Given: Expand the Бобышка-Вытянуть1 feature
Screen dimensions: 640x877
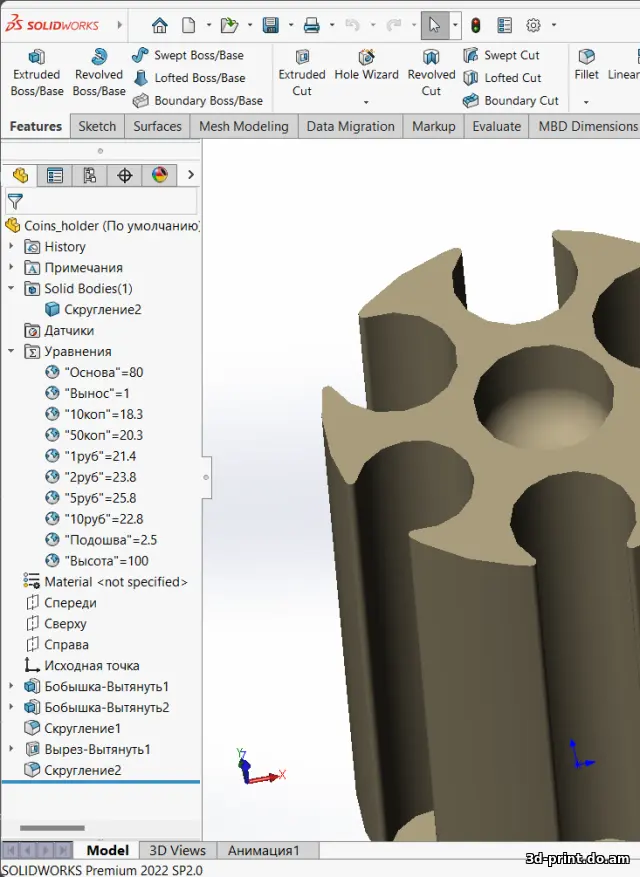Looking at the screenshot, I should tap(12, 687).
